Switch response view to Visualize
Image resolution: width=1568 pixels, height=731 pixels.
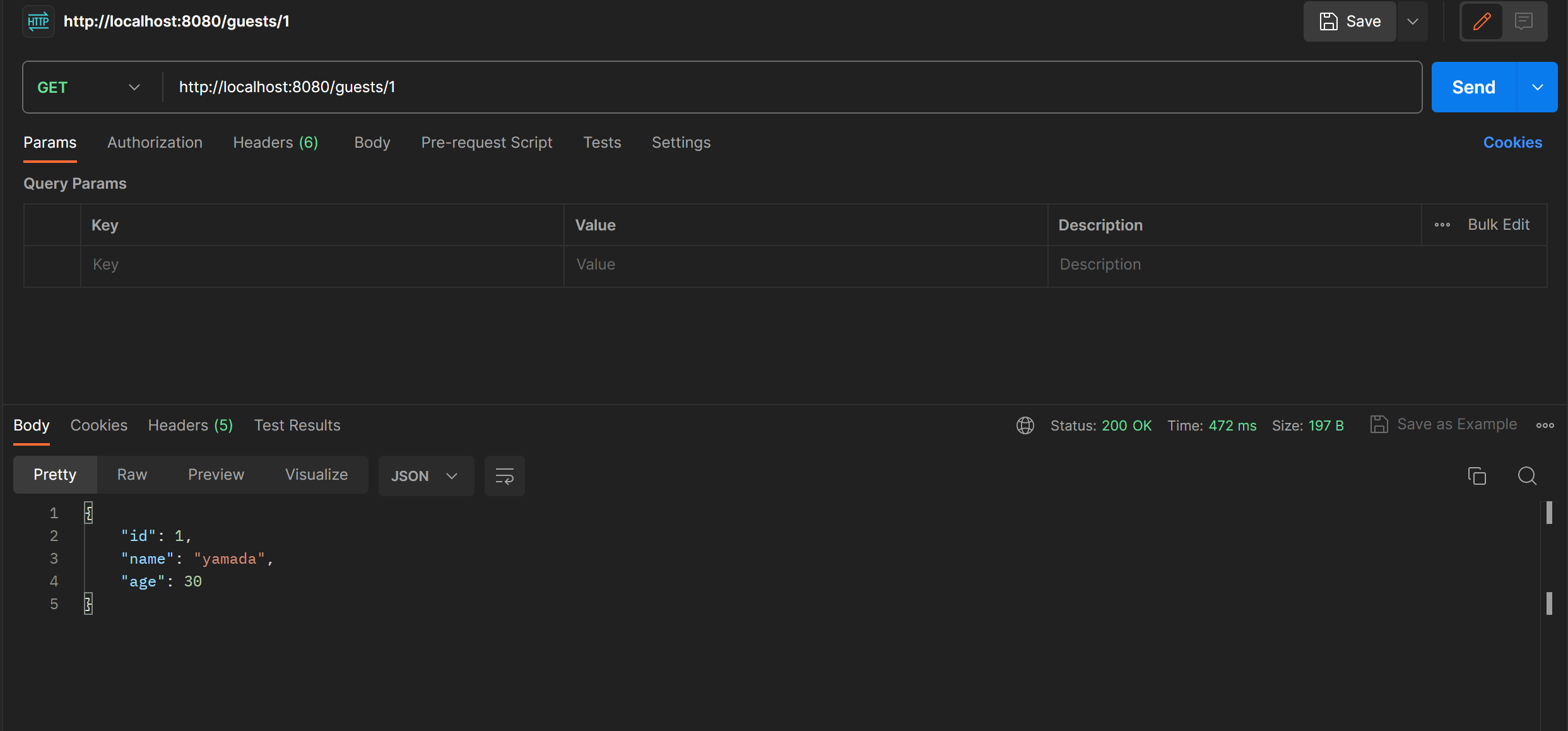[316, 474]
